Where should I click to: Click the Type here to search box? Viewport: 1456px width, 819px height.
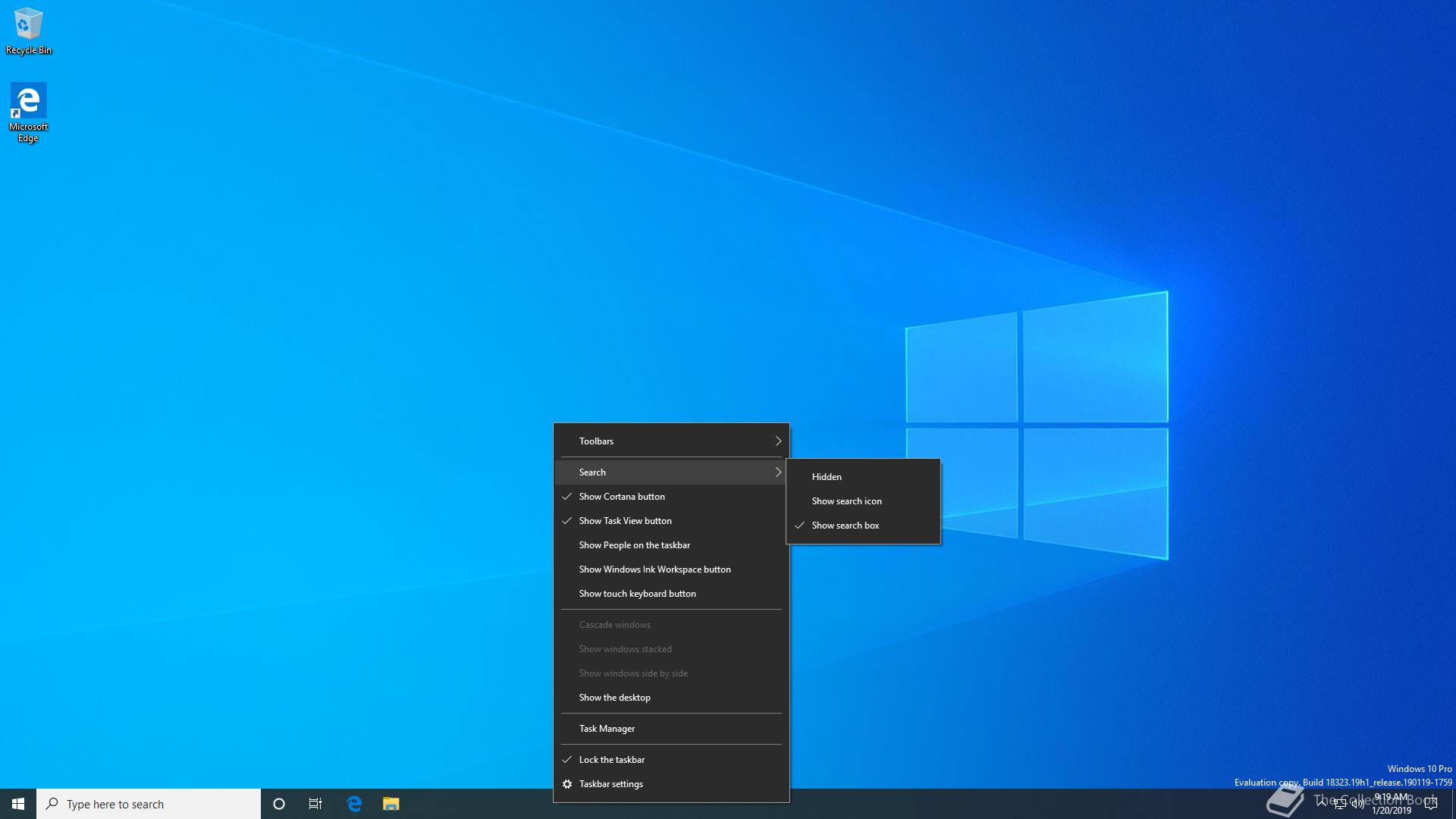pos(149,804)
